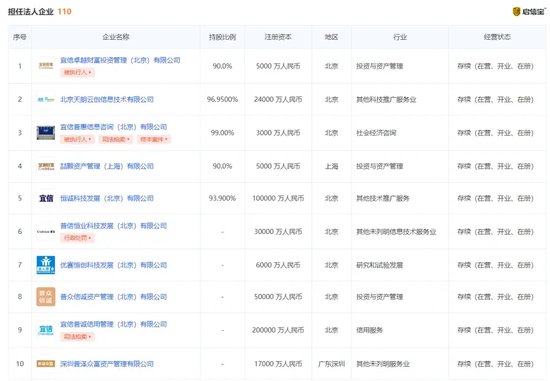Click the 企业名称 column header
The image size is (550, 381).
116,37
